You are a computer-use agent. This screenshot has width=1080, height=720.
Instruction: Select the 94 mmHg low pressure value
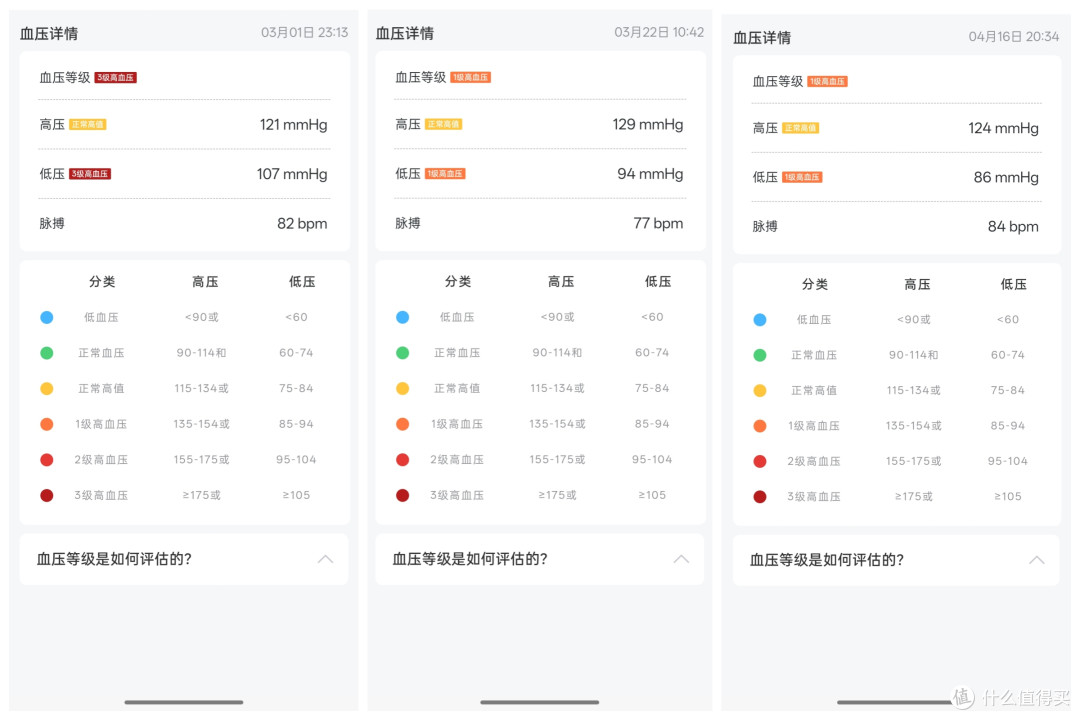pyautogui.click(x=650, y=174)
